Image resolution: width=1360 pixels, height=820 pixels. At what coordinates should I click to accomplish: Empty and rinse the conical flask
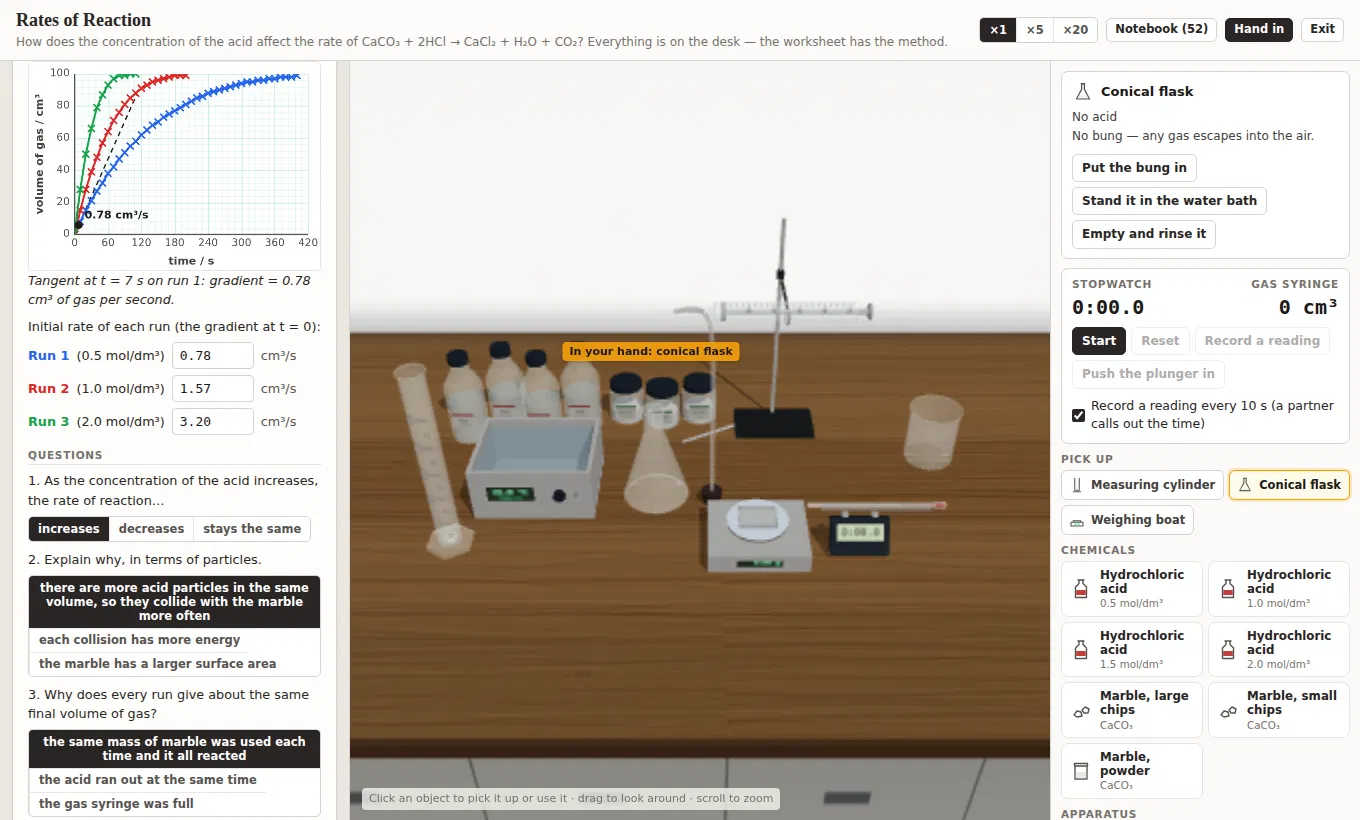point(1144,234)
